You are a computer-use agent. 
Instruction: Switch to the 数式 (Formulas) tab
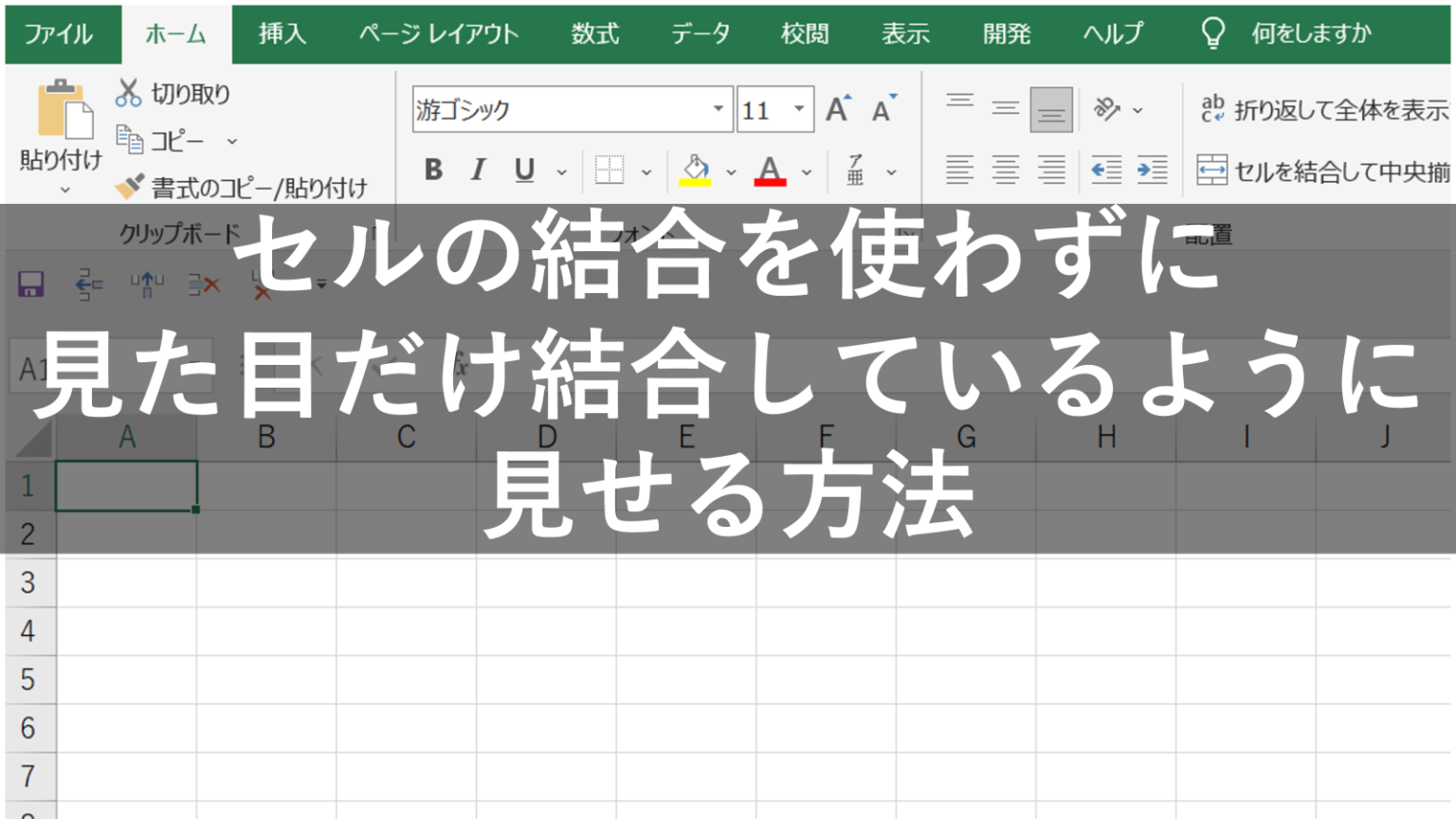[x=595, y=34]
